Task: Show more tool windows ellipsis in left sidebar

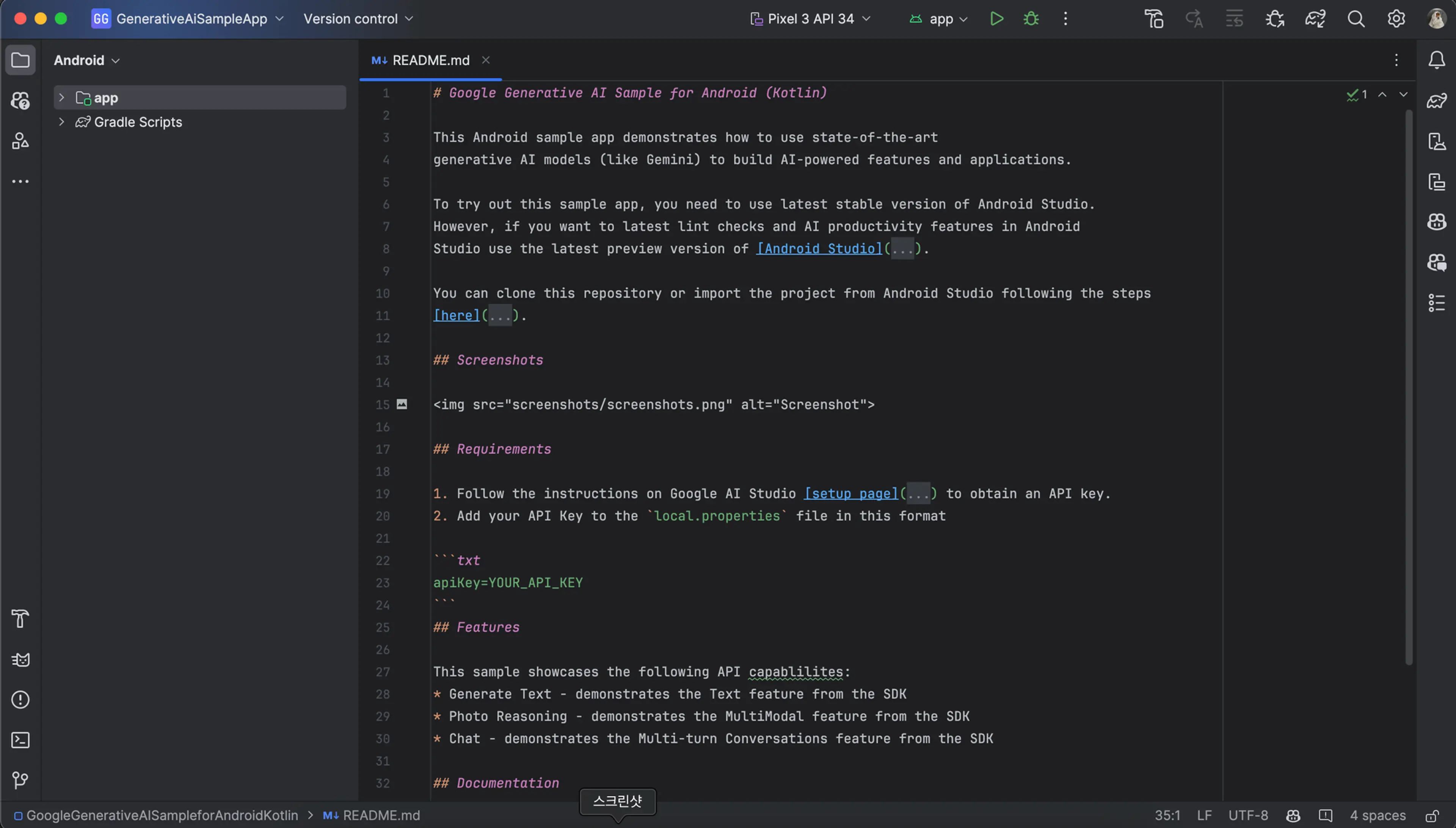Action: [20, 181]
